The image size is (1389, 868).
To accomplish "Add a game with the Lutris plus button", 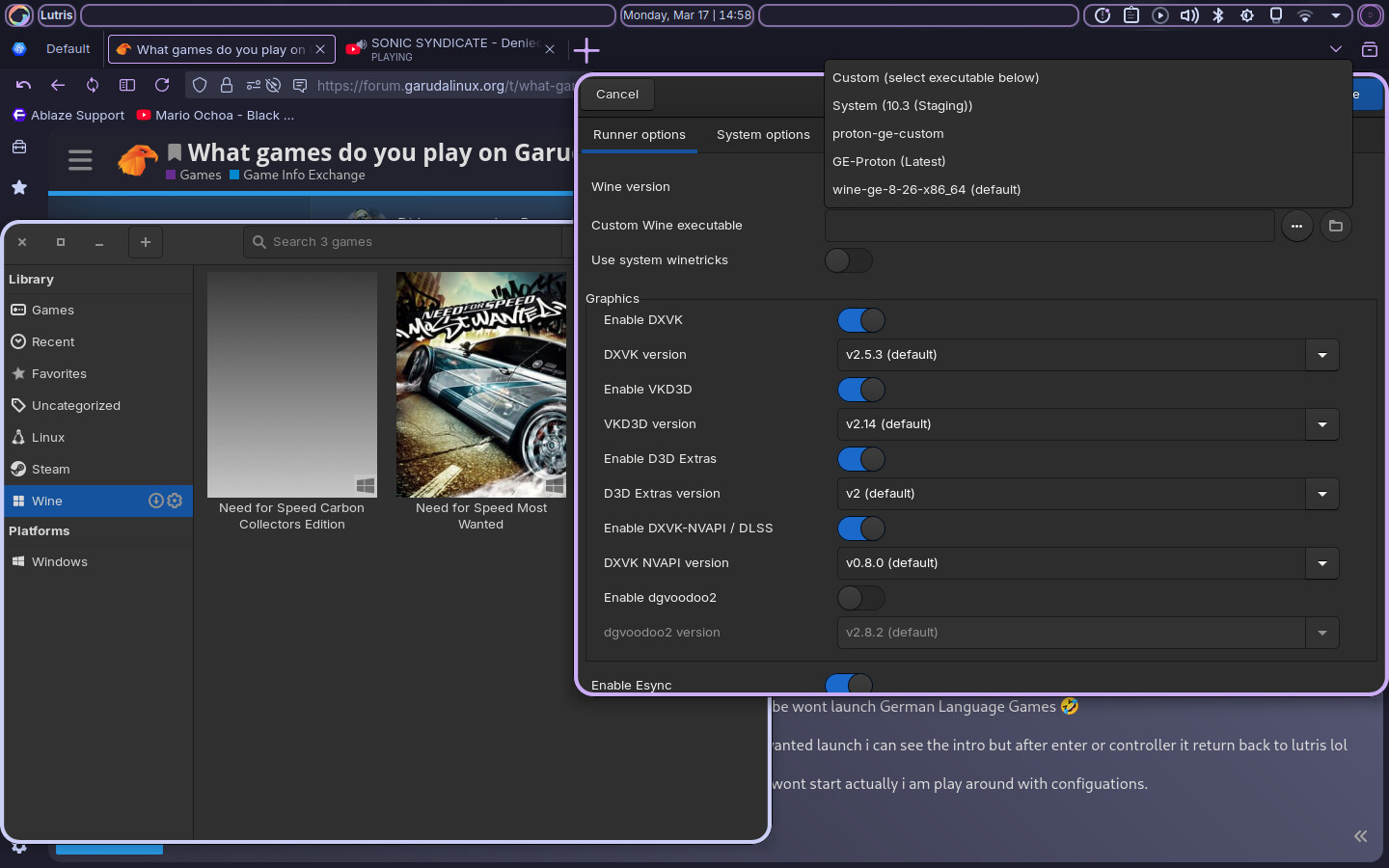I will pos(146,242).
